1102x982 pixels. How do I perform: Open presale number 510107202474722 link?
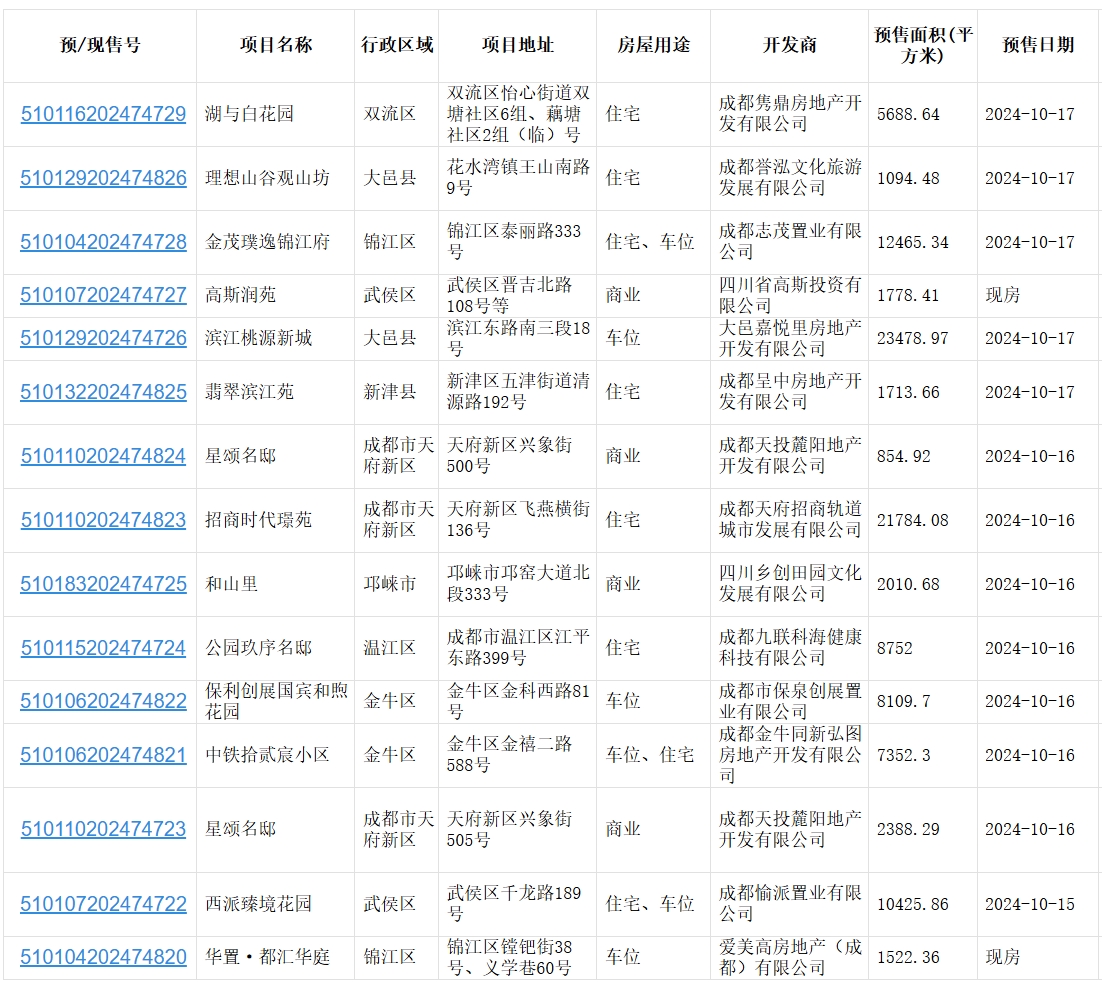[x=103, y=904]
